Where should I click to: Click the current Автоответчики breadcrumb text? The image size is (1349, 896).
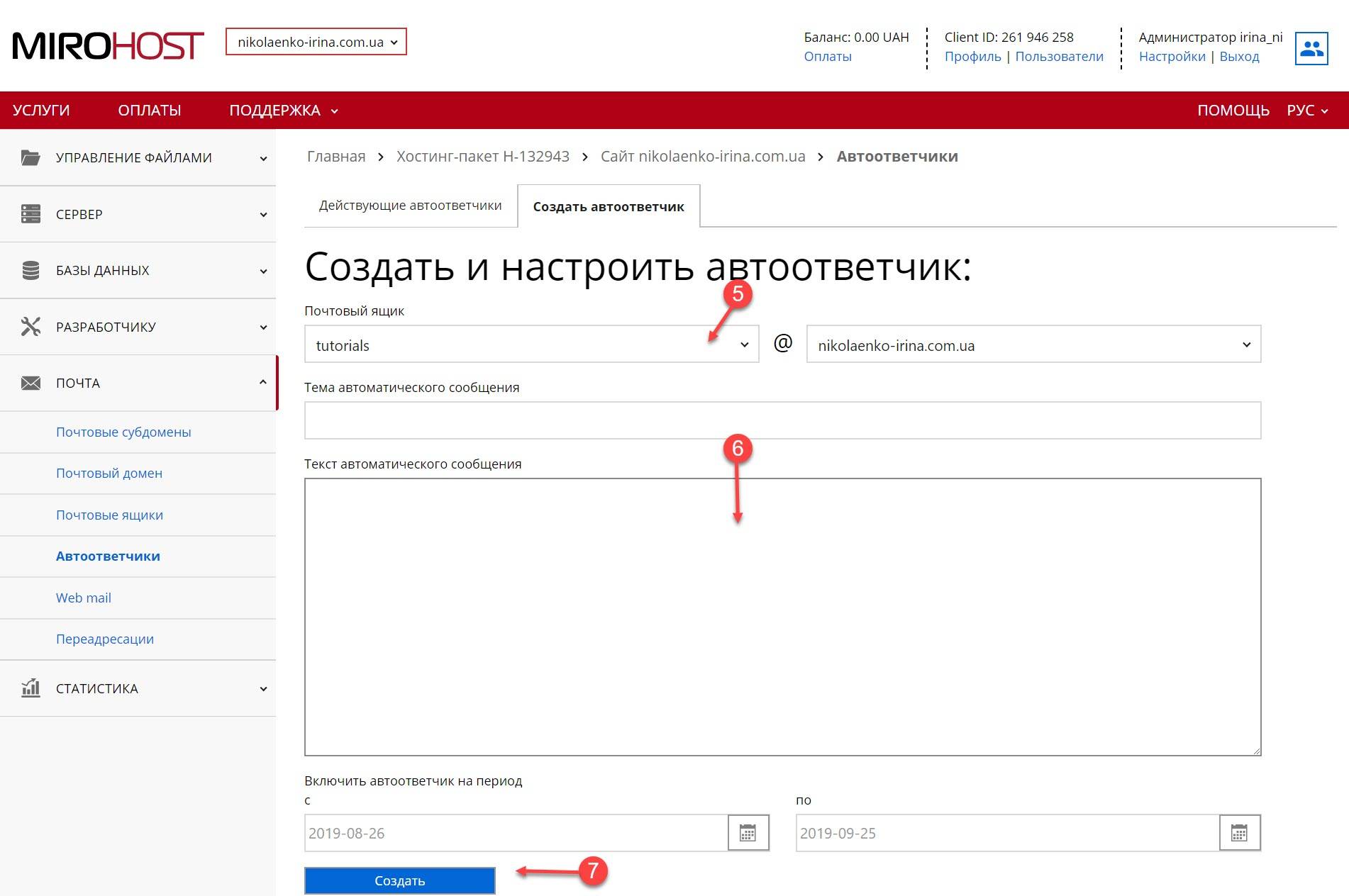coord(897,157)
